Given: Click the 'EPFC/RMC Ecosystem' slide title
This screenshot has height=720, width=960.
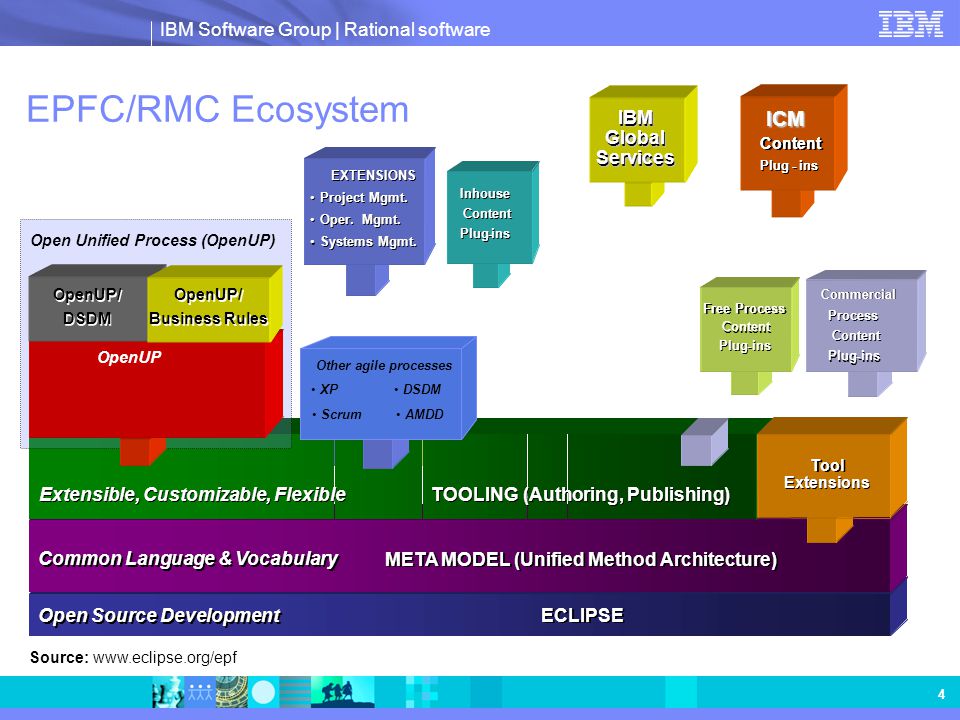Looking at the screenshot, I should pos(217,110).
